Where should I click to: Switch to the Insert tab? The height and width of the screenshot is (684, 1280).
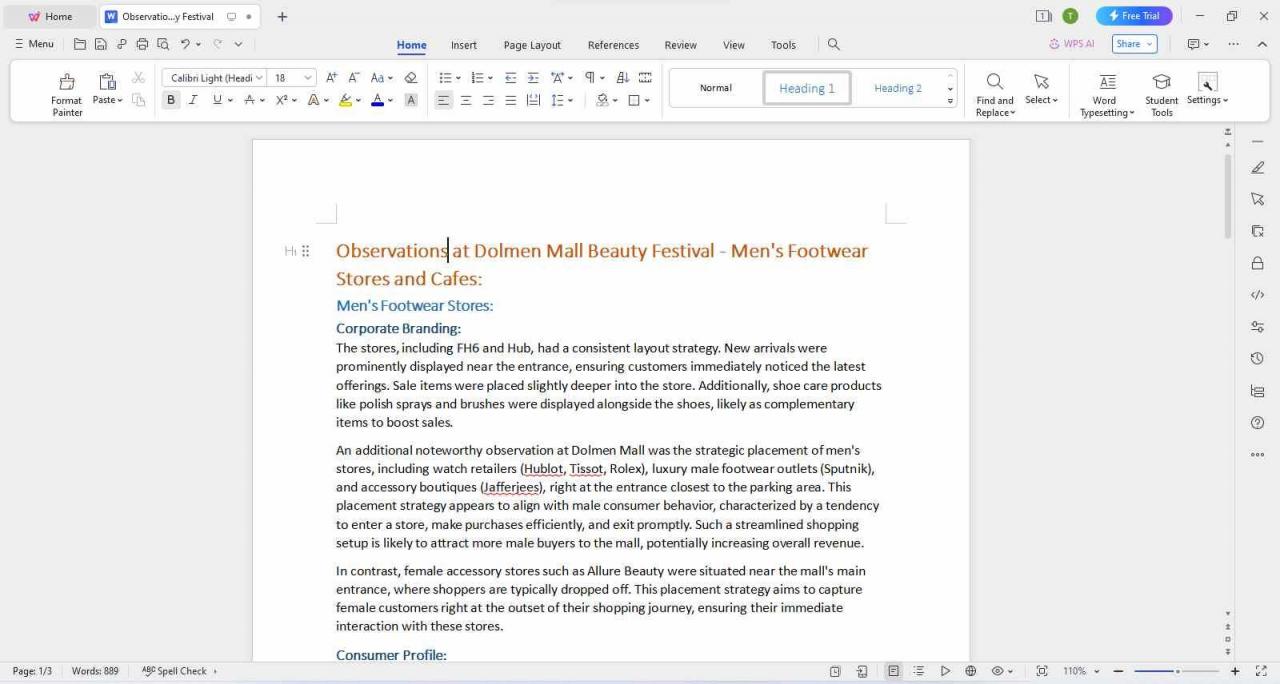[463, 45]
